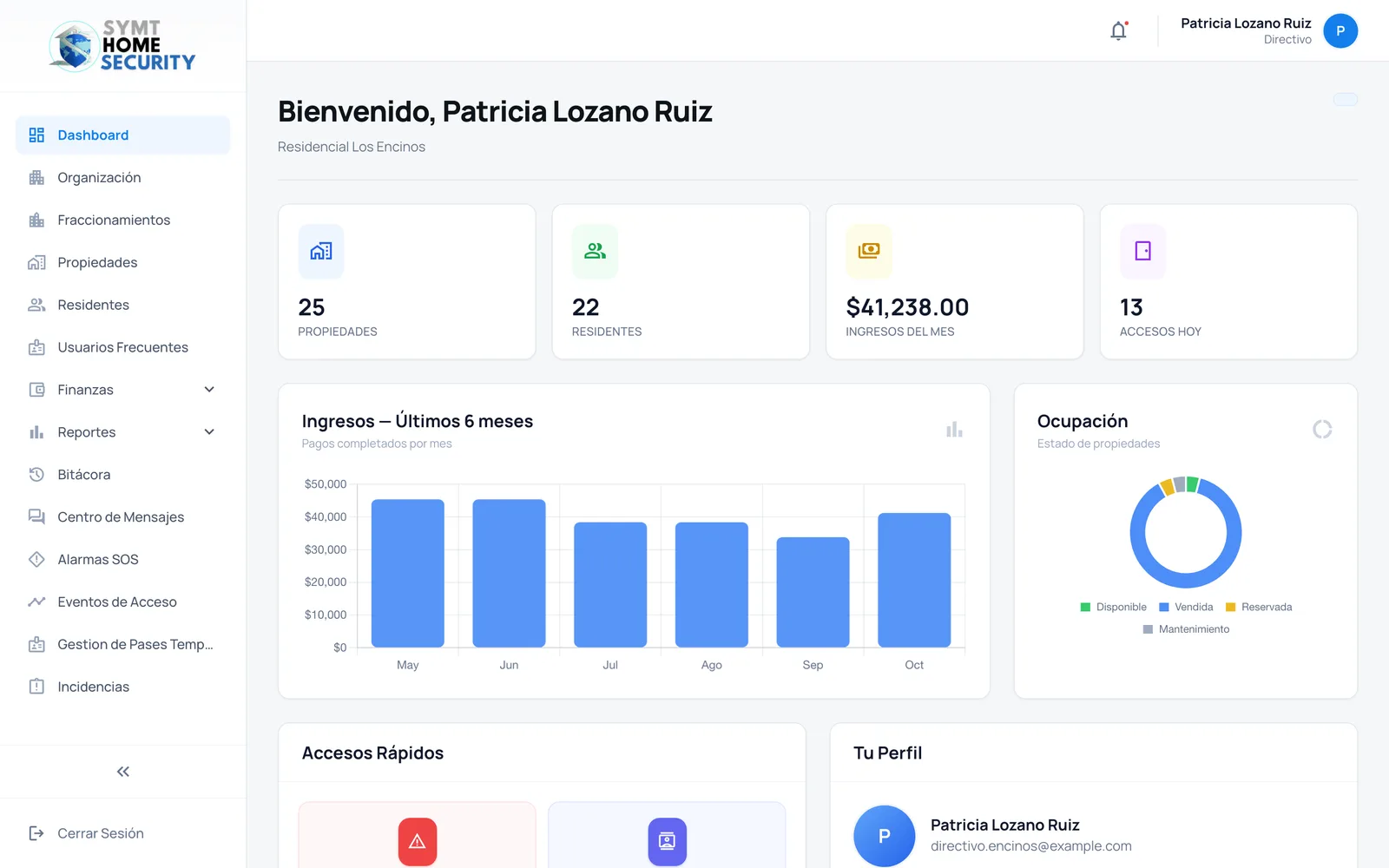The height and width of the screenshot is (868, 1389).
Task: Click the red alarm warning quick access icon
Action: [417, 841]
